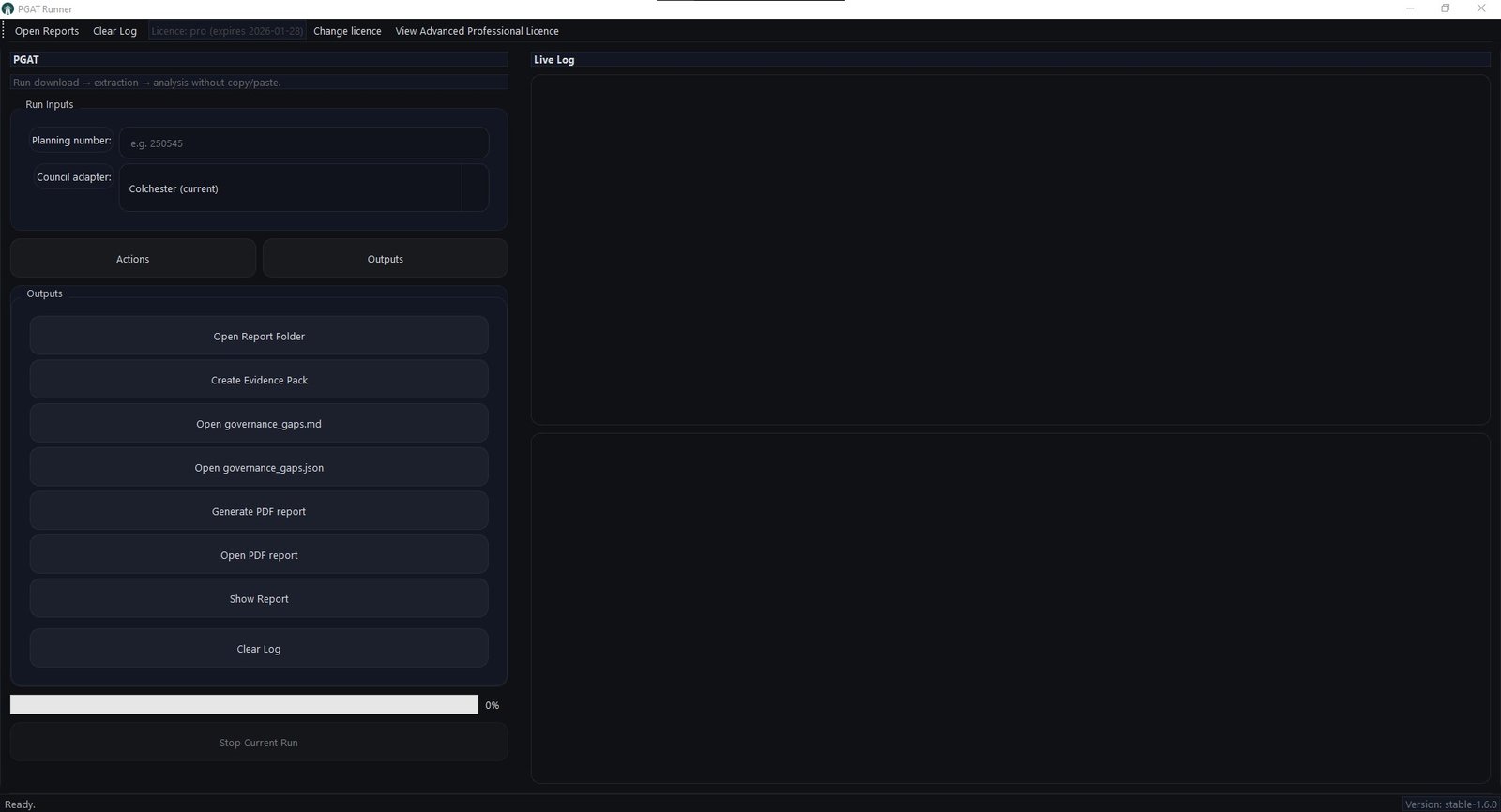1501x812 pixels.
Task: Hit the Generate PDF report button
Action: 259,512
